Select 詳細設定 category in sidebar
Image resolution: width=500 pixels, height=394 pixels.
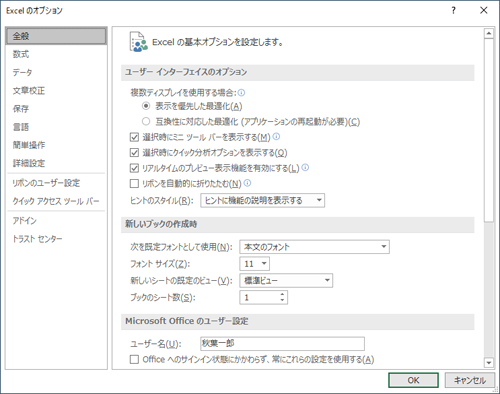coord(56,163)
